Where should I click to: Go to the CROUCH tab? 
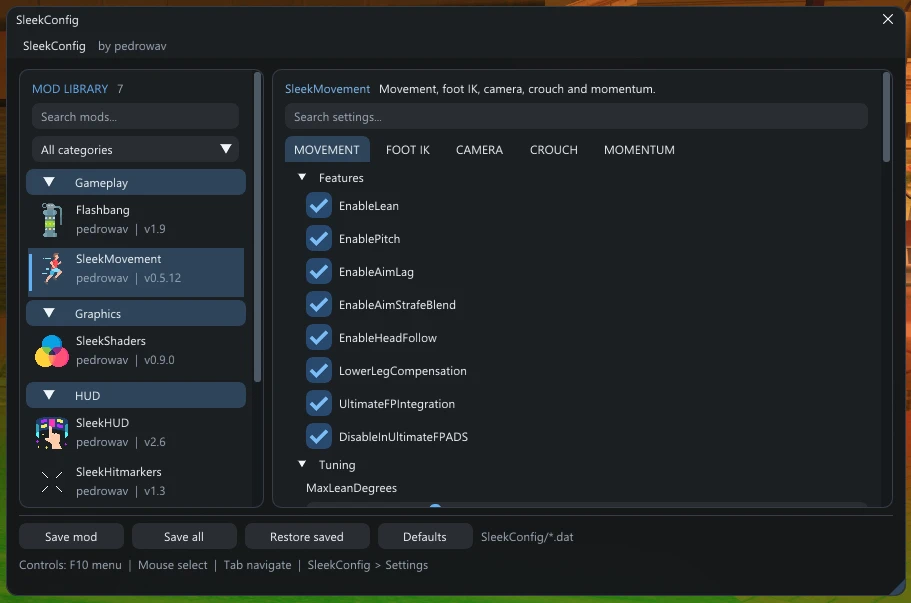point(554,150)
